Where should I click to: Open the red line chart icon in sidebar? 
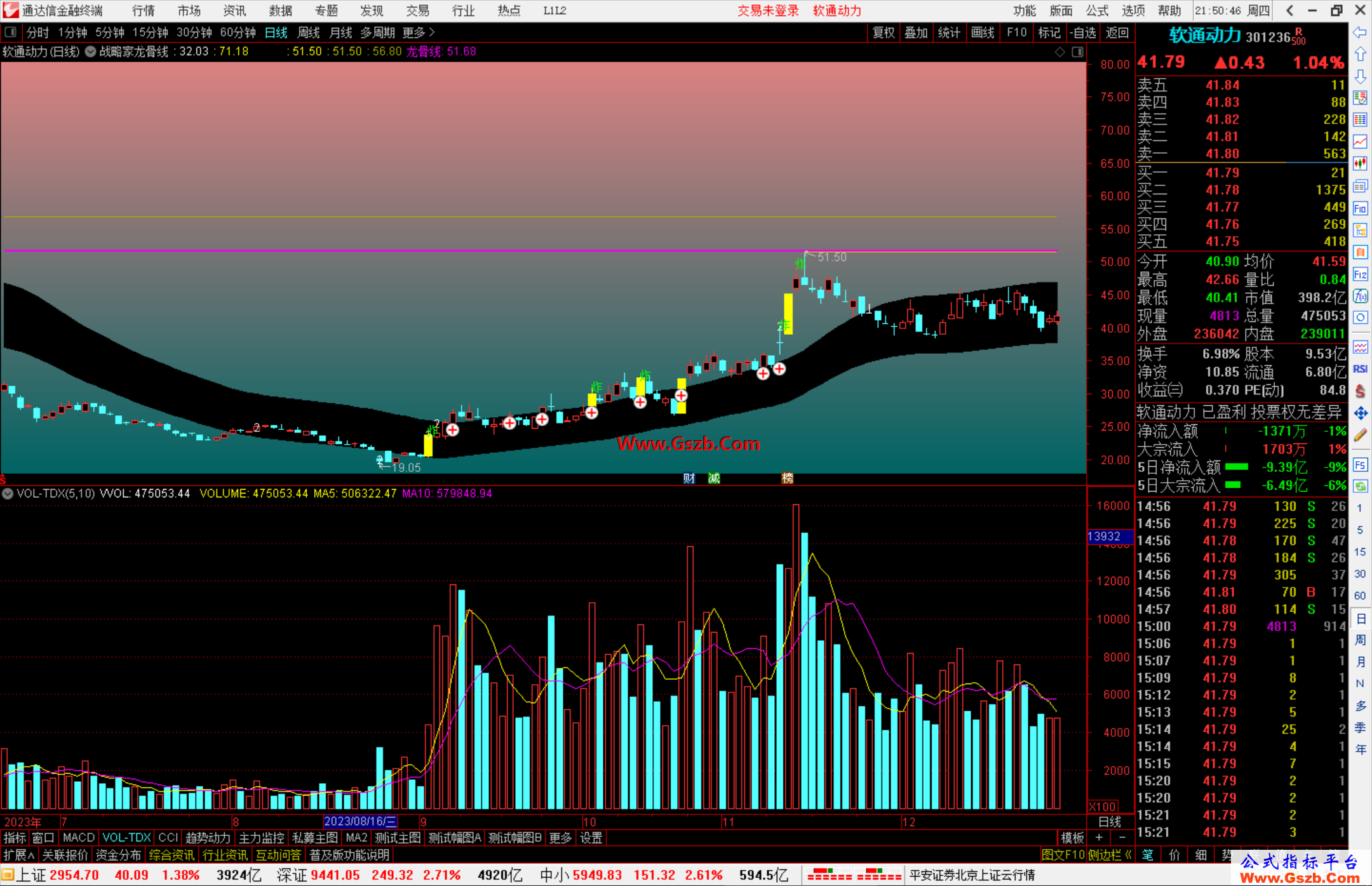(x=1360, y=142)
